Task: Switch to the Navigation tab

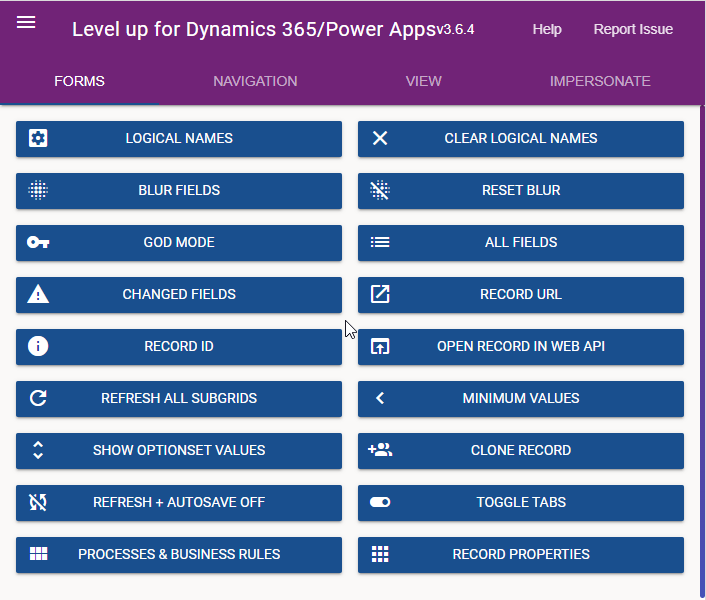Action: coord(255,81)
